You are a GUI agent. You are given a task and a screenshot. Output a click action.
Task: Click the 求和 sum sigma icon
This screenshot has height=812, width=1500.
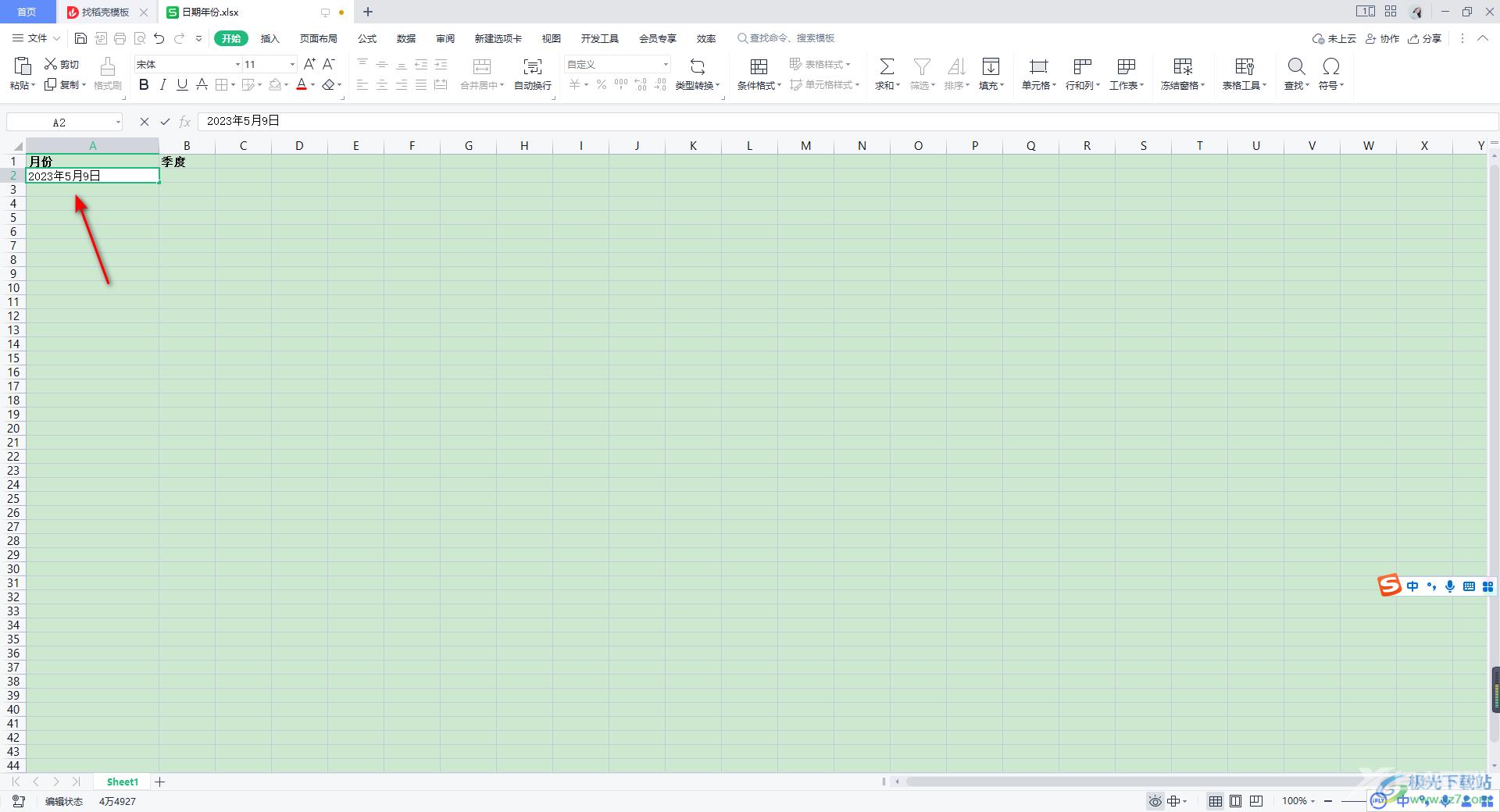pyautogui.click(x=887, y=66)
